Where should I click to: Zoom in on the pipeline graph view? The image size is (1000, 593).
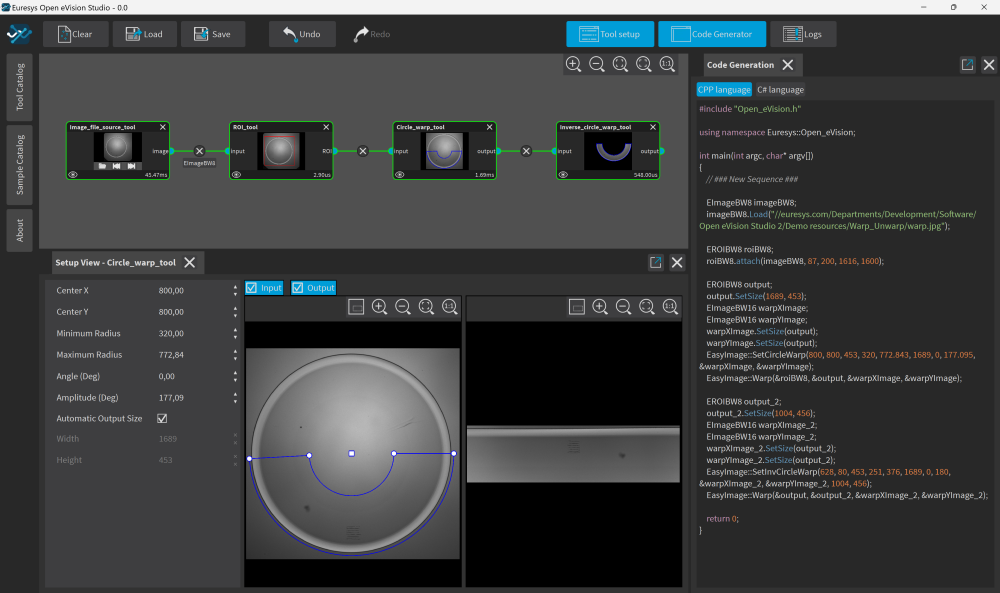click(x=573, y=64)
